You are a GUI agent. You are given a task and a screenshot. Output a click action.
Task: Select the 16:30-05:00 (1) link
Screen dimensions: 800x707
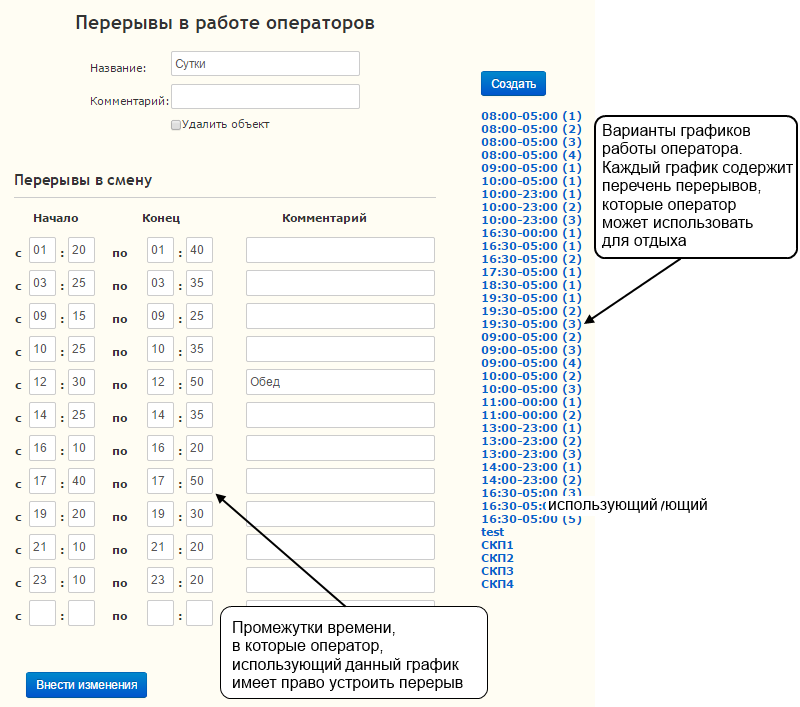532,246
